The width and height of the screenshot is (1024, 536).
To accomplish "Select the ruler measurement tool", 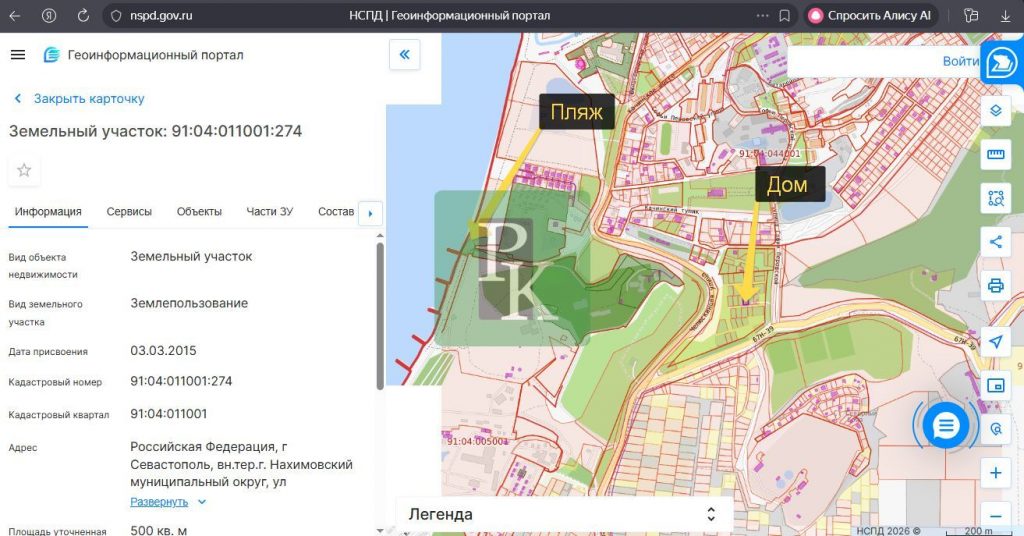I will point(995,154).
